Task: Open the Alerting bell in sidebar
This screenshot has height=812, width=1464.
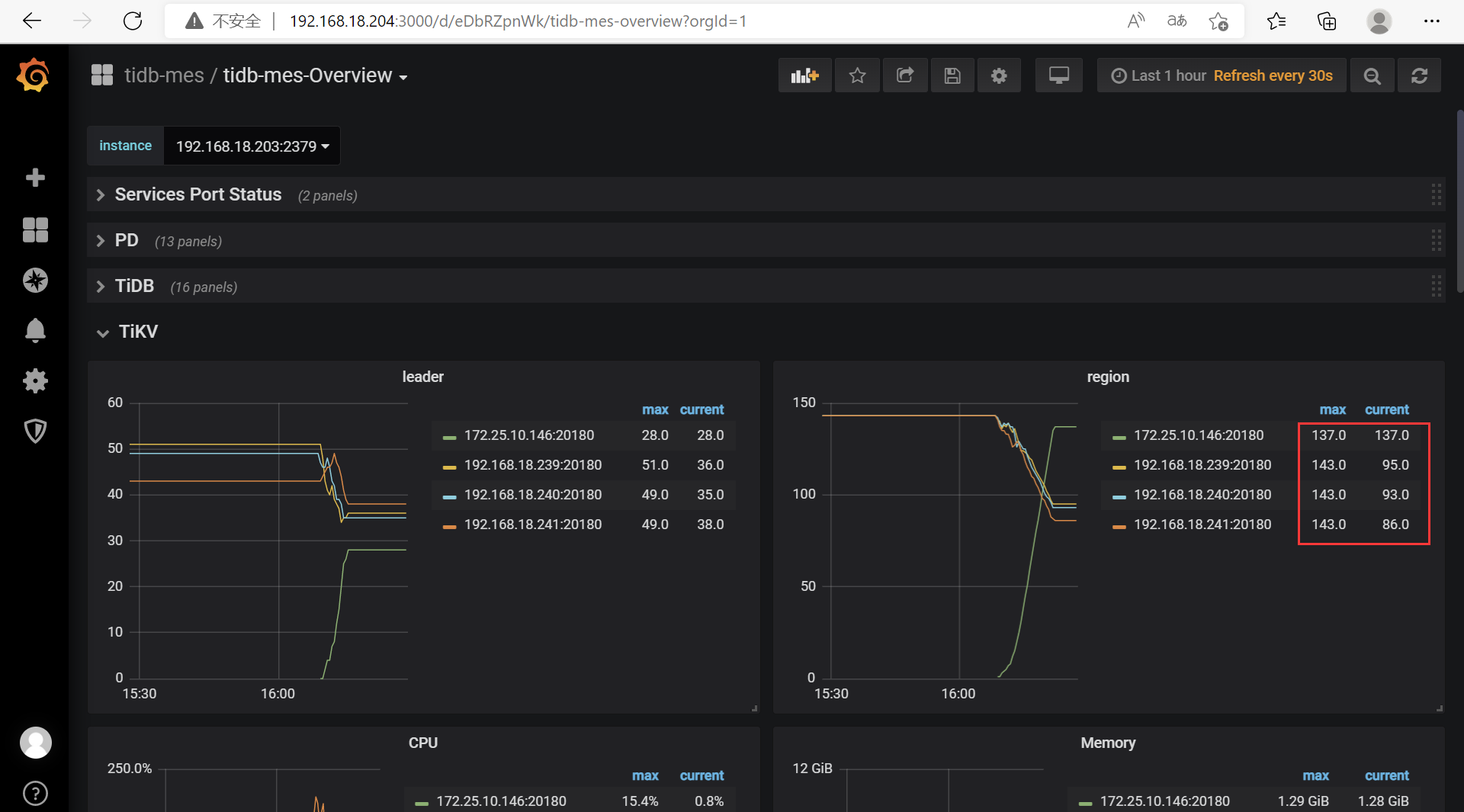Action: tap(35, 330)
